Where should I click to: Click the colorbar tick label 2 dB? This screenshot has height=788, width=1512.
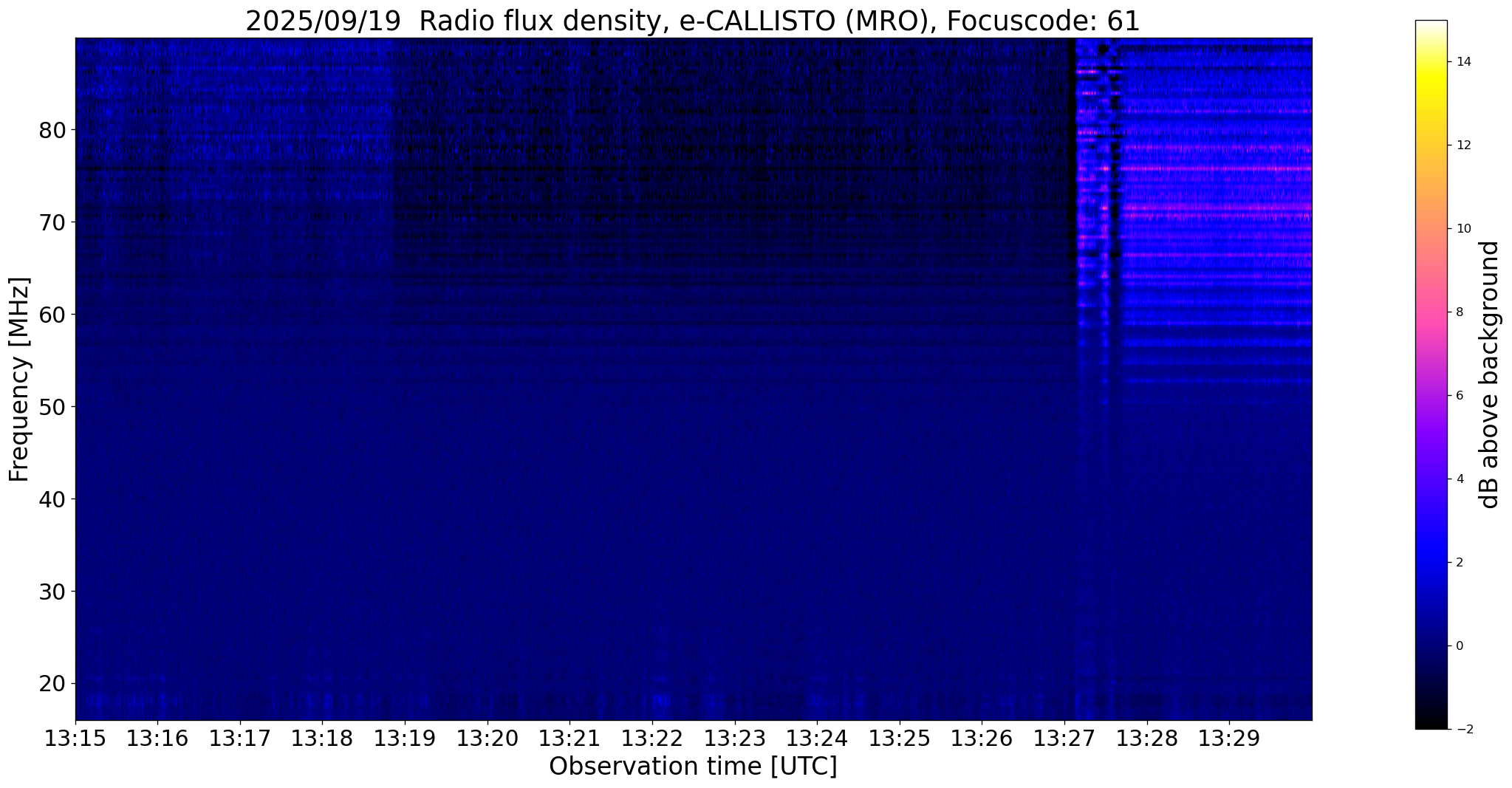[x=1459, y=563]
